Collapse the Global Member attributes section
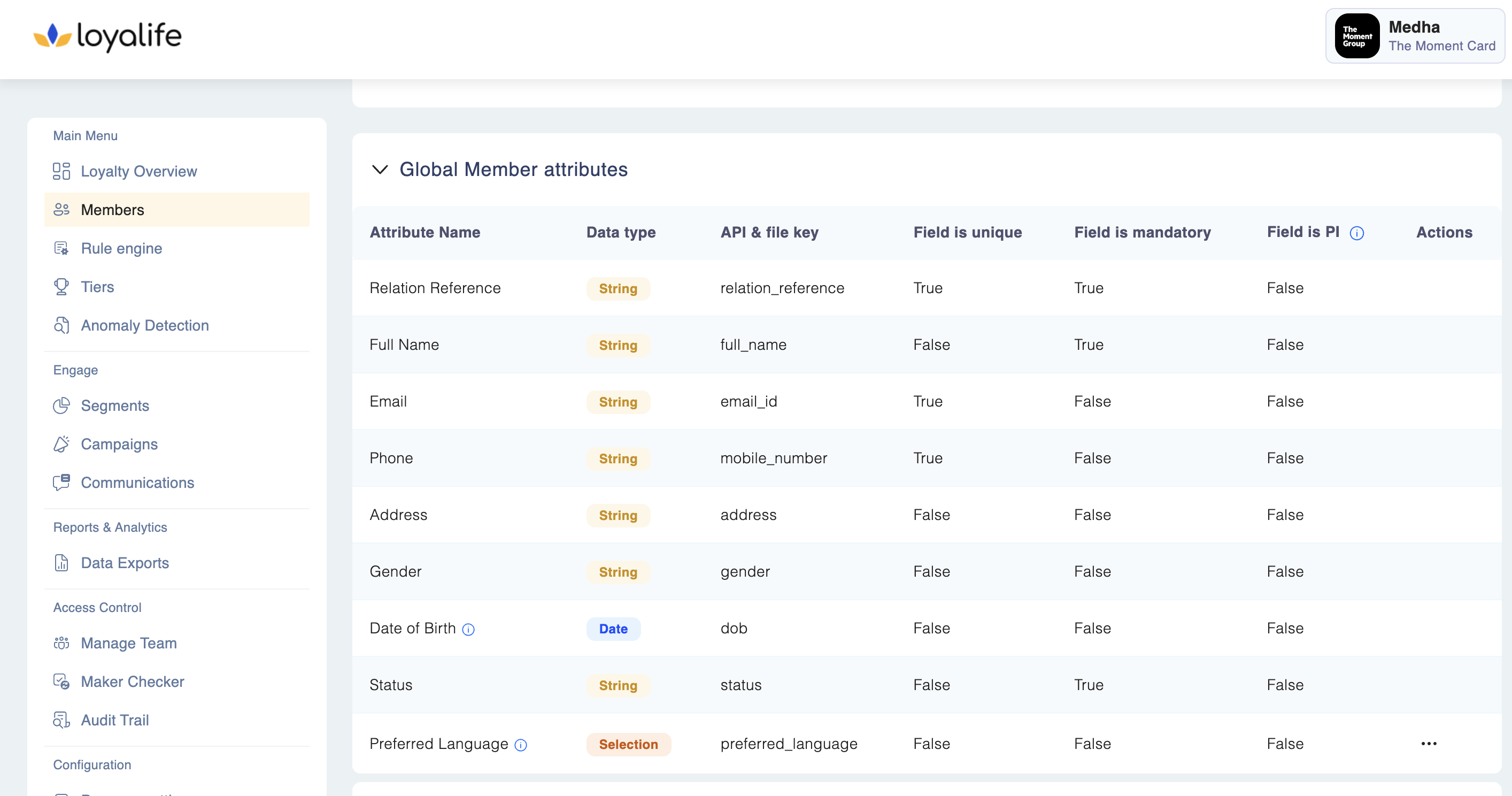1512x796 pixels. click(380, 170)
